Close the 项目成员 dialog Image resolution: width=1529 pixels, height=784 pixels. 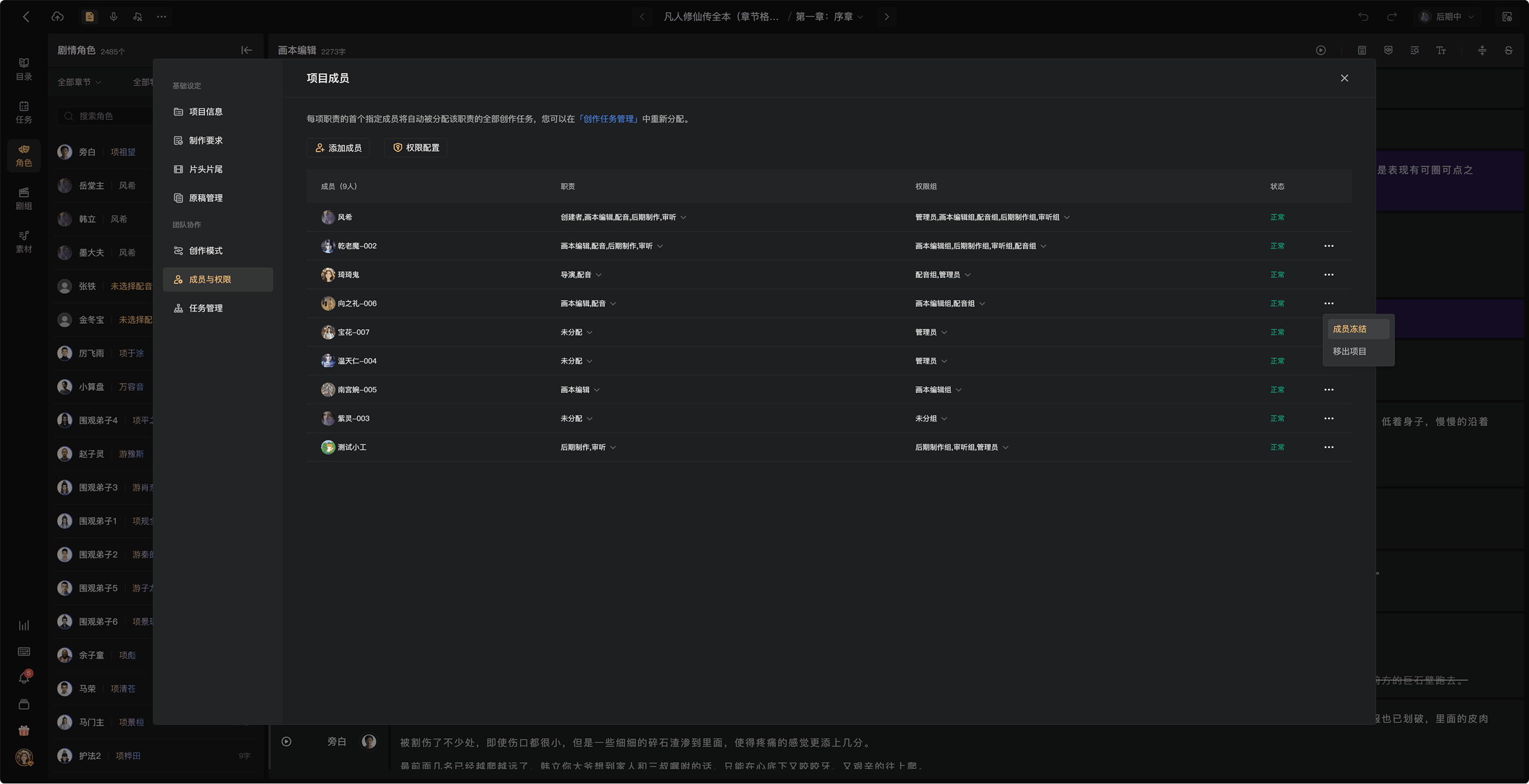1344,79
